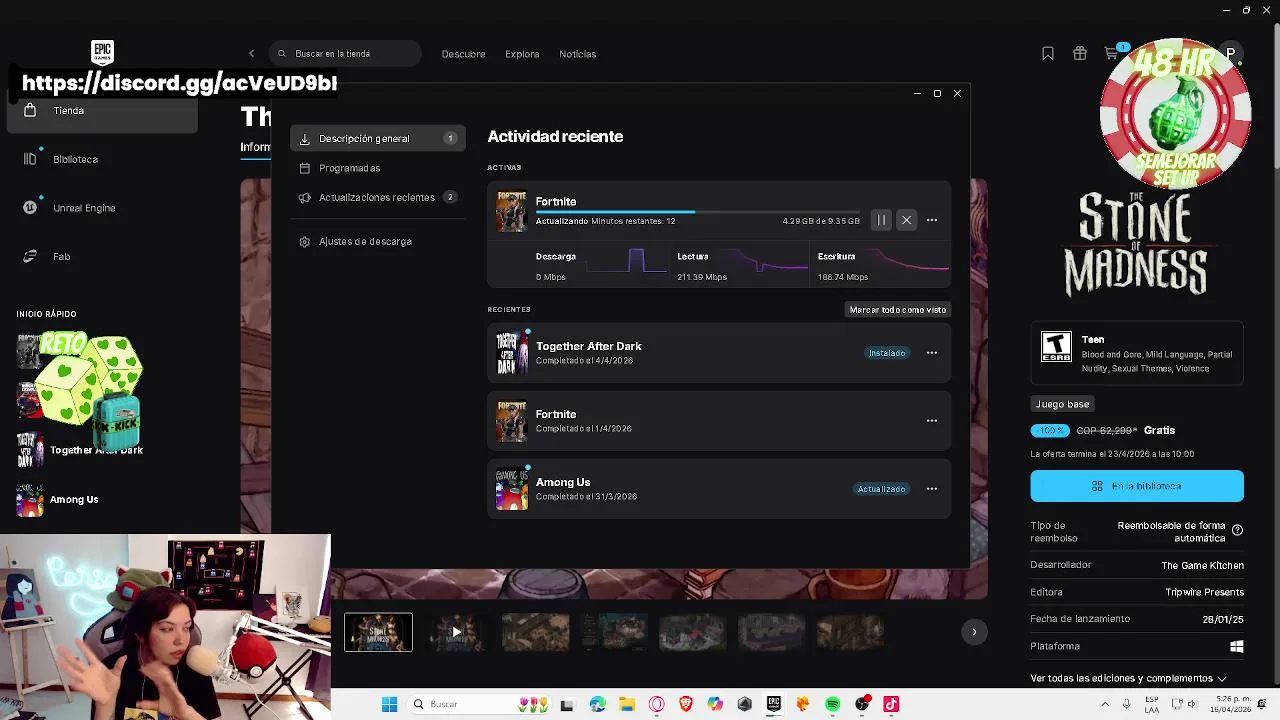
Task: Select Programadas in downloads panel
Action: point(378,168)
